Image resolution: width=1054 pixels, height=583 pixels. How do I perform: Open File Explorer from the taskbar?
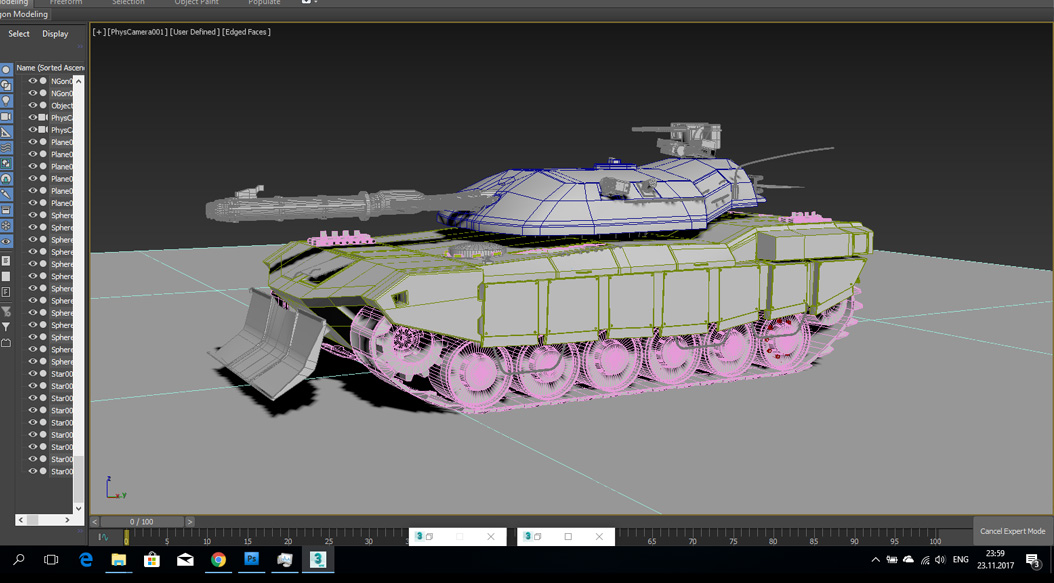[x=119, y=559]
